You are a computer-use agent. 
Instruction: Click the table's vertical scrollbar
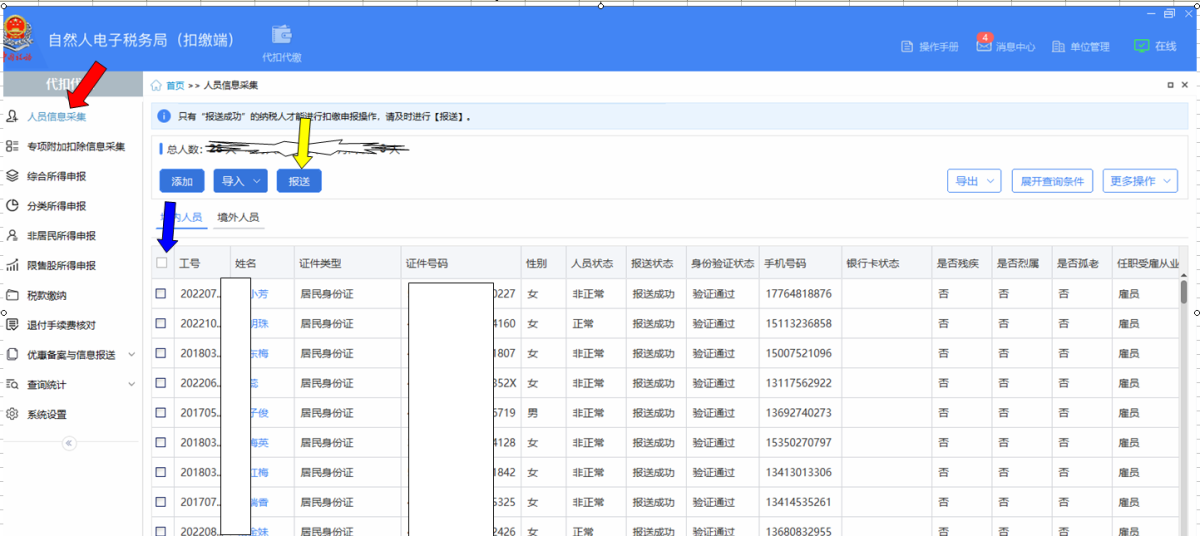tap(1184, 292)
